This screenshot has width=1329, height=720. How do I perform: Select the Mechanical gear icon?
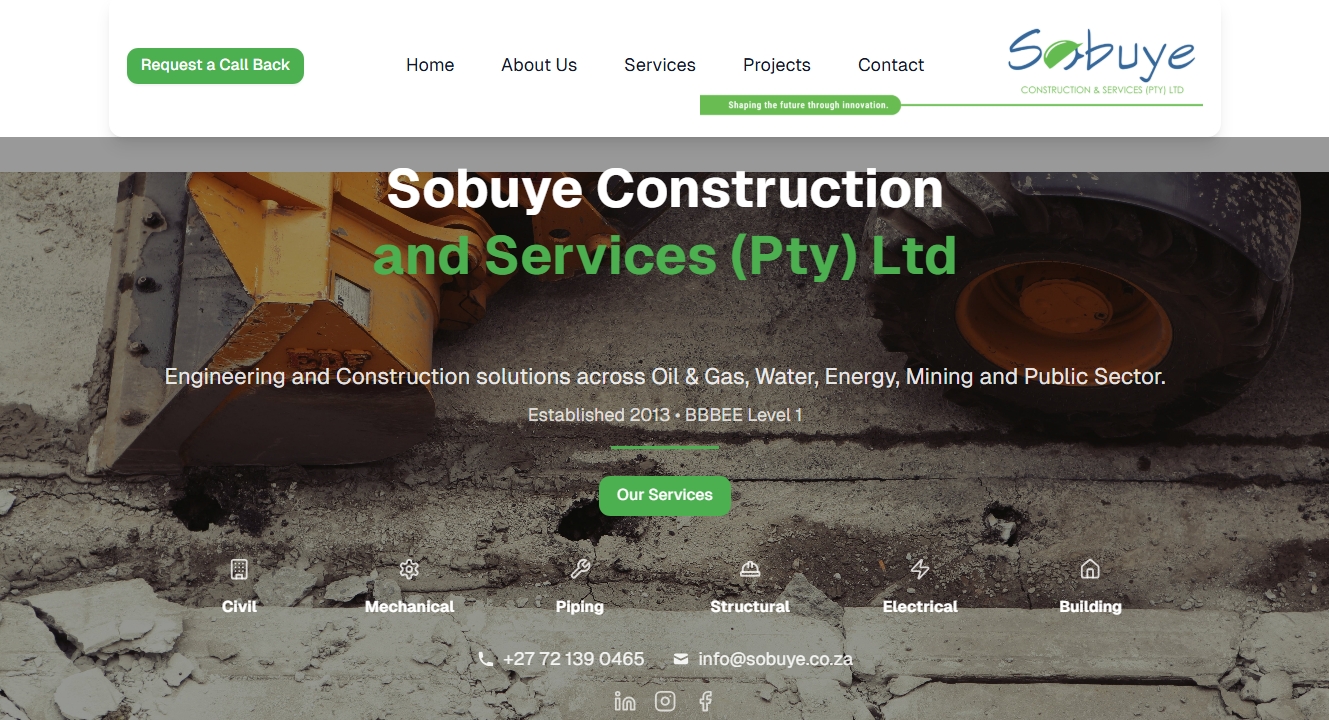[x=409, y=570]
